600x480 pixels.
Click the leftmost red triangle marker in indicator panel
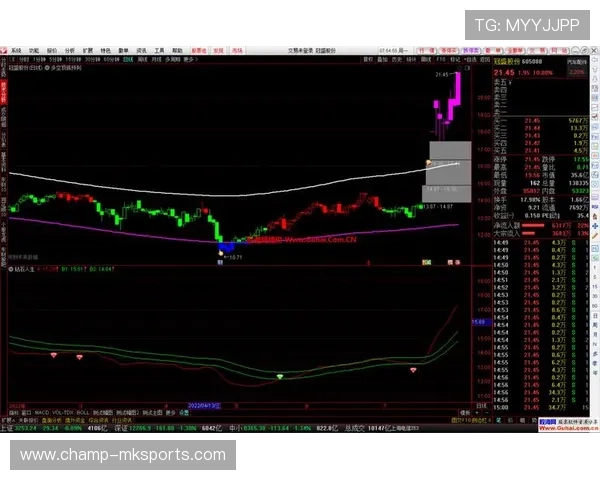click(53, 354)
